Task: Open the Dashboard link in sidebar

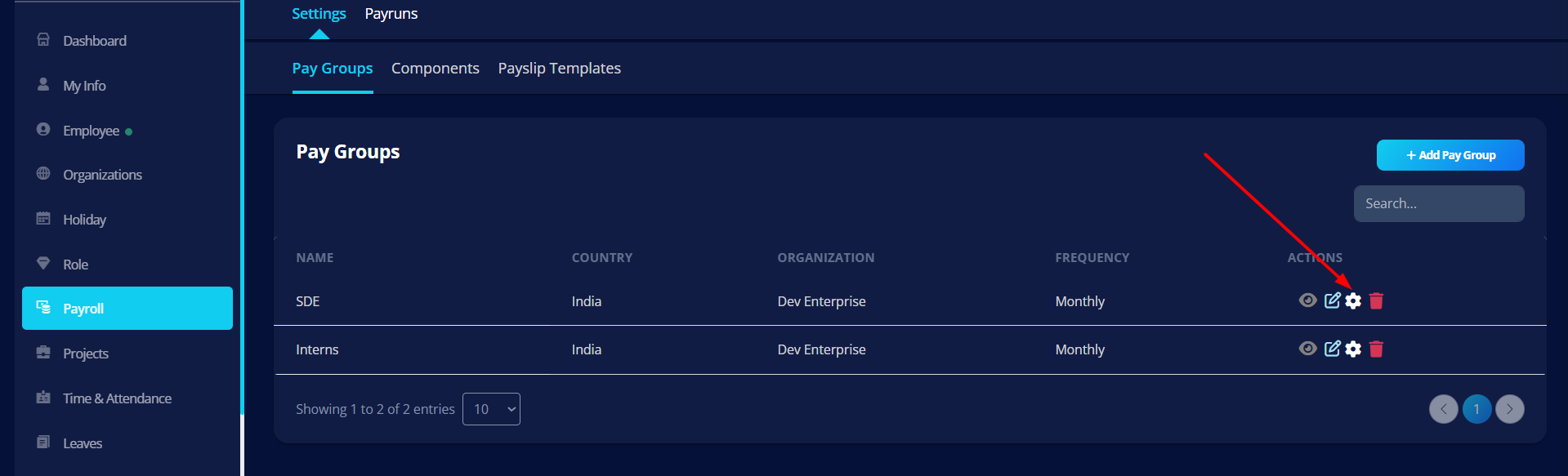Action: pyautogui.click(x=95, y=41)
